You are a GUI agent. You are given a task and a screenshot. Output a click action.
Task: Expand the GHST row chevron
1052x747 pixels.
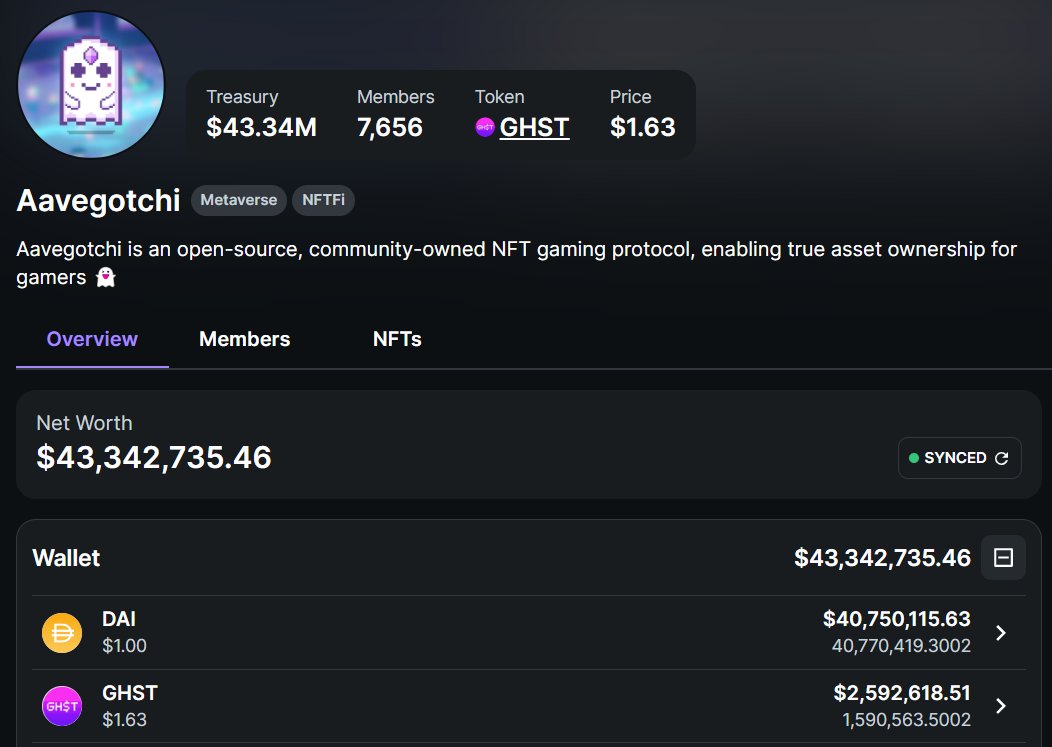1001,706
